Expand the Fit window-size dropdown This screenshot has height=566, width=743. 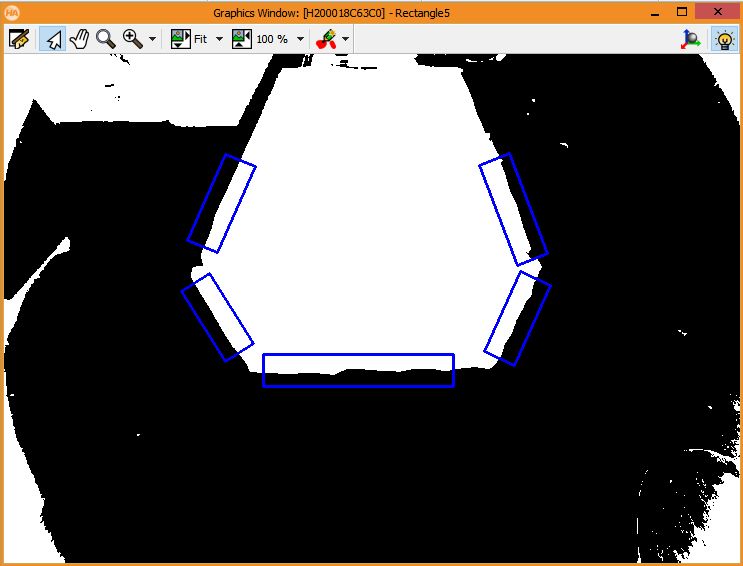(219, 39)
